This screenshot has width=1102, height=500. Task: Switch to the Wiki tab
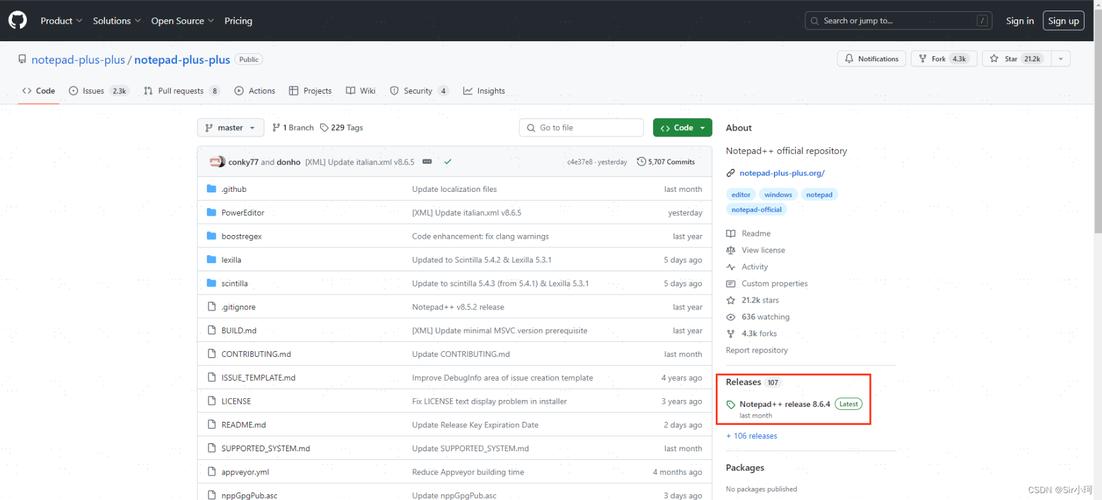pos(361,91)
